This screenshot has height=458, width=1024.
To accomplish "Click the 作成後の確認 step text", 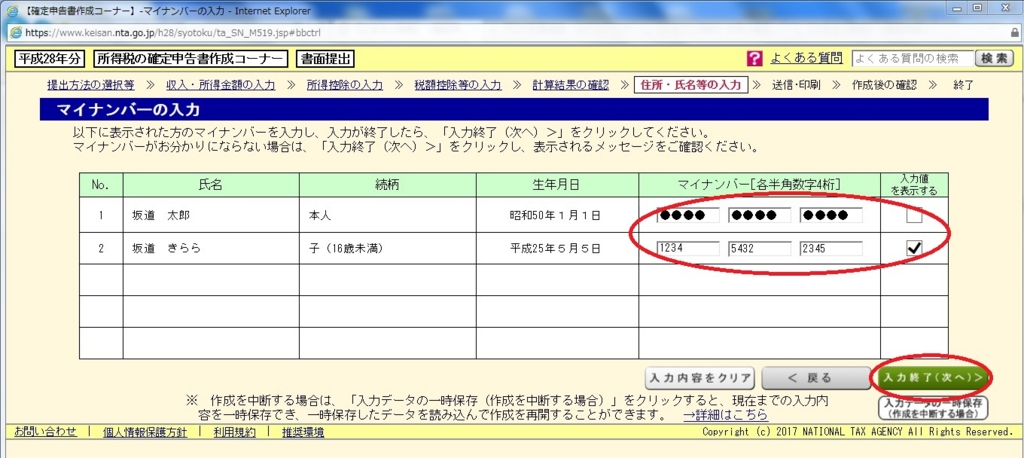I will 884,85.
